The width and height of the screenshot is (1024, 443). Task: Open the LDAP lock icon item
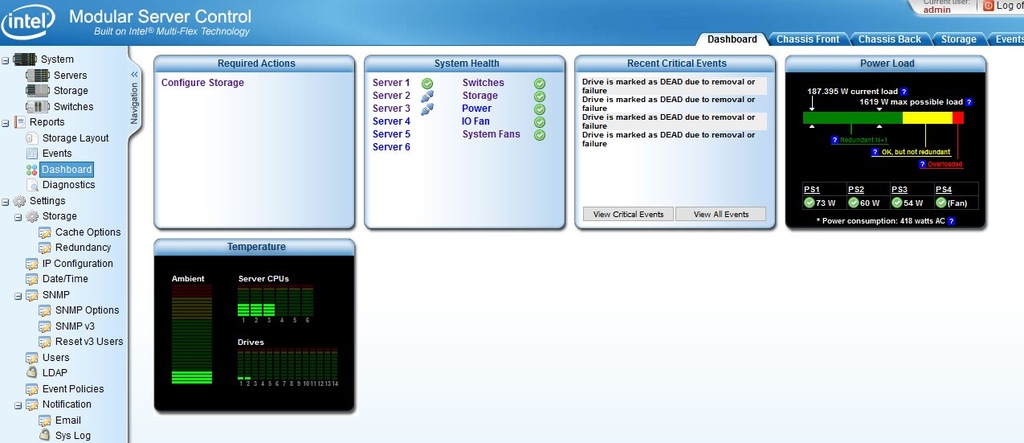(x=33, y=373)
